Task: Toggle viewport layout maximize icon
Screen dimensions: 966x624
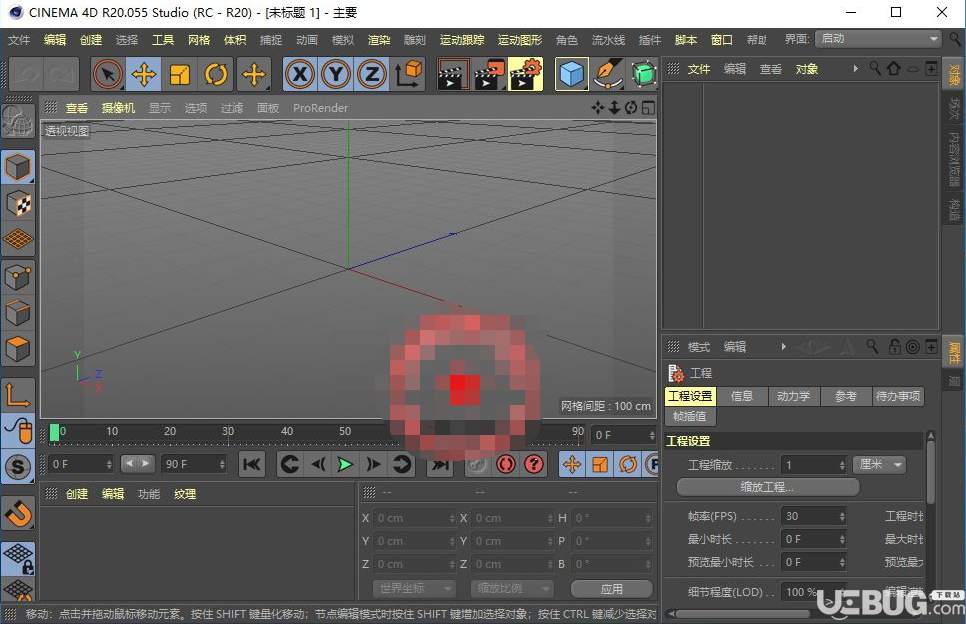Action: [x=648, y=108]
